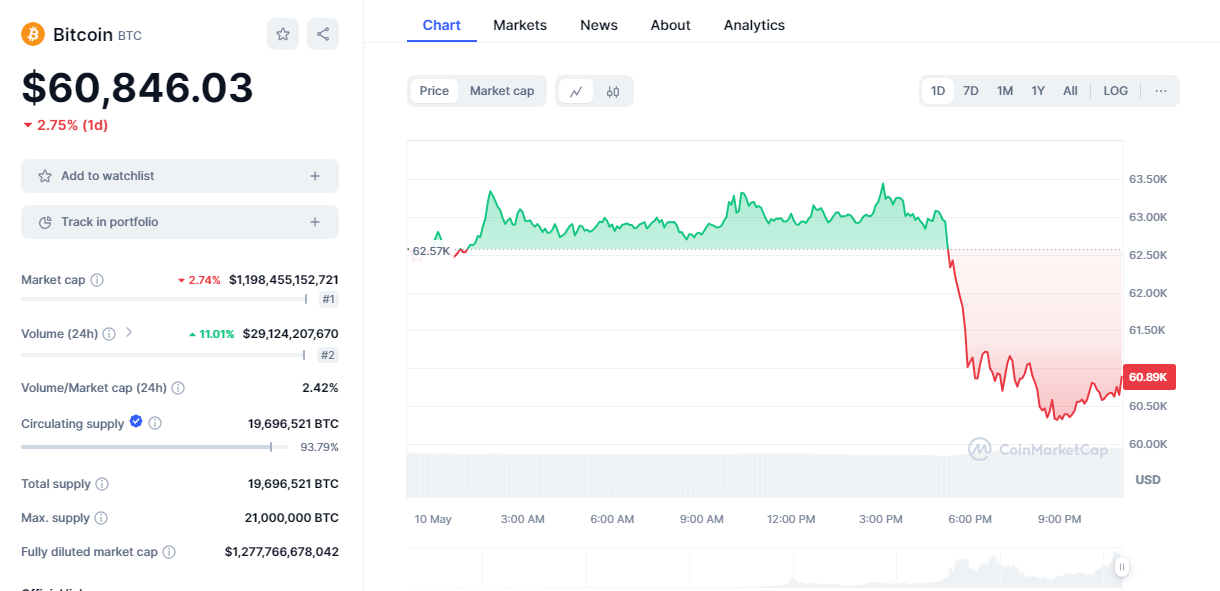Click the USD currency label
Screen dimensions: 1220x591
pyautogui.click(x=1148, y=480)
